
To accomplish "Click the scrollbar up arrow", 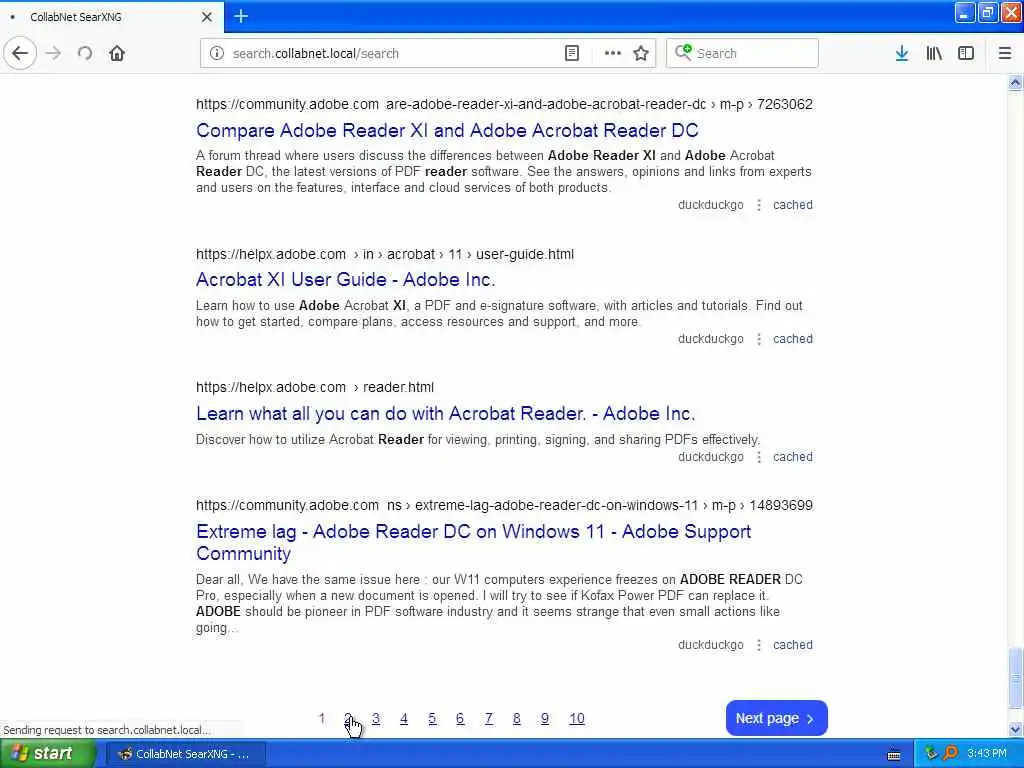I will tap(1015, 82).
